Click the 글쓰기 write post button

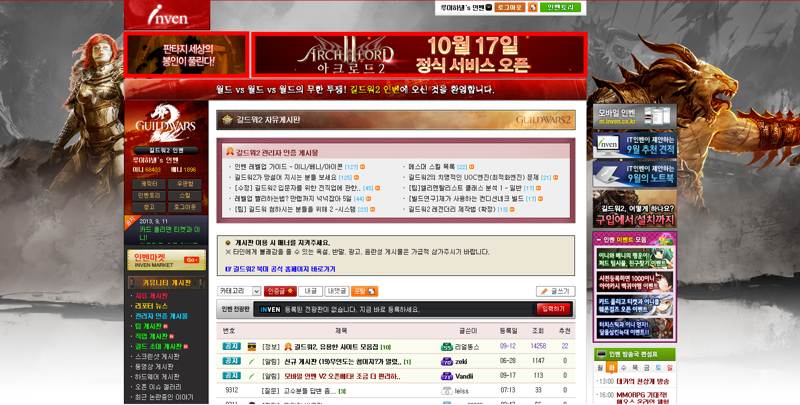556,291
